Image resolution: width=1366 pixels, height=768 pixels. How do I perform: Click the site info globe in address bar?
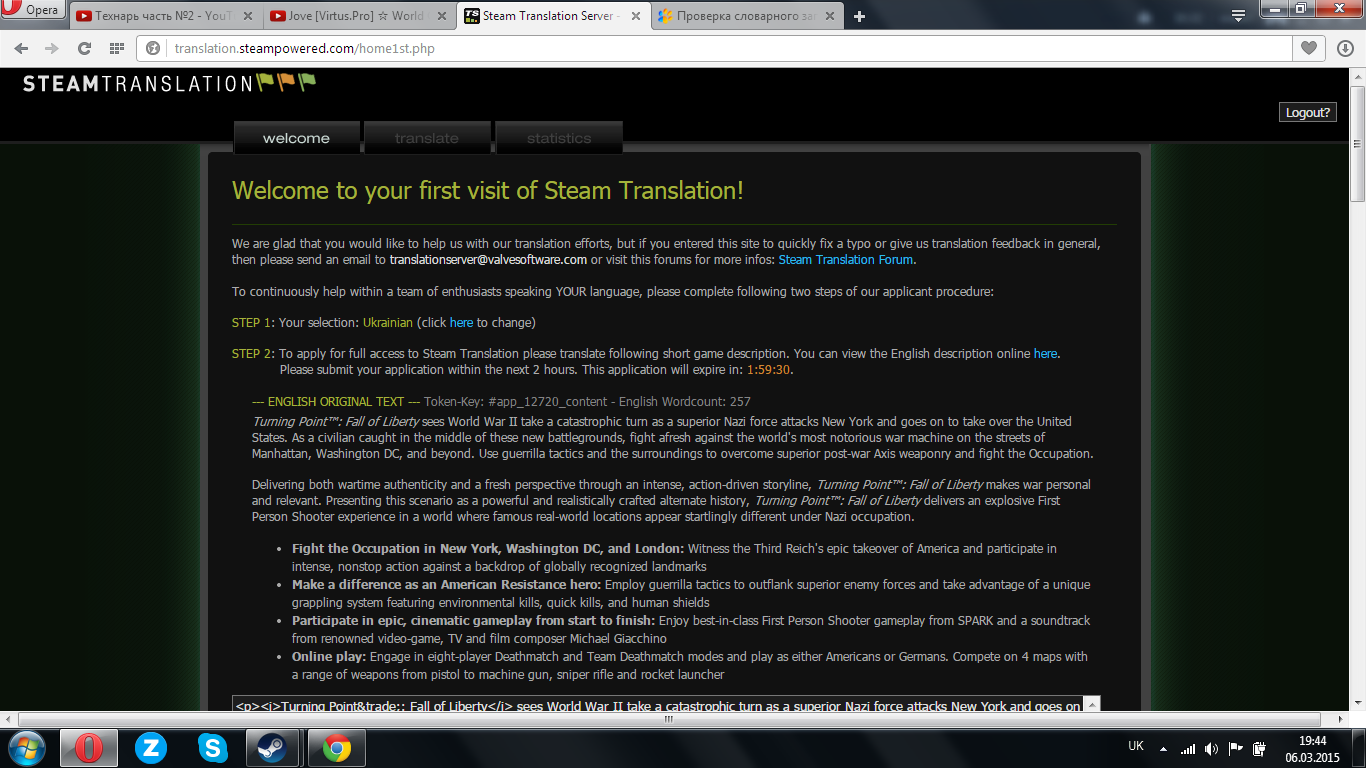pyautogui.click(x=153, y=48)
